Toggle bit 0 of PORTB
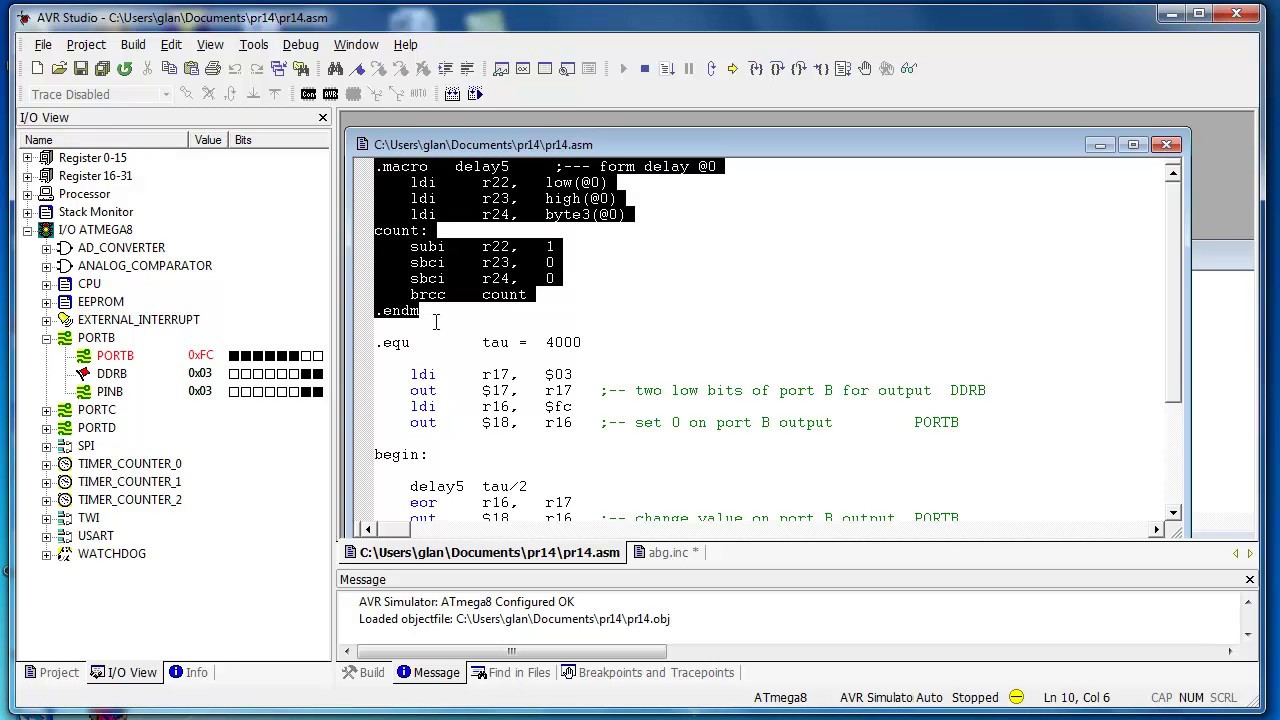Image resolution: width=1280 pixels, height=720 pixels. 318,356
